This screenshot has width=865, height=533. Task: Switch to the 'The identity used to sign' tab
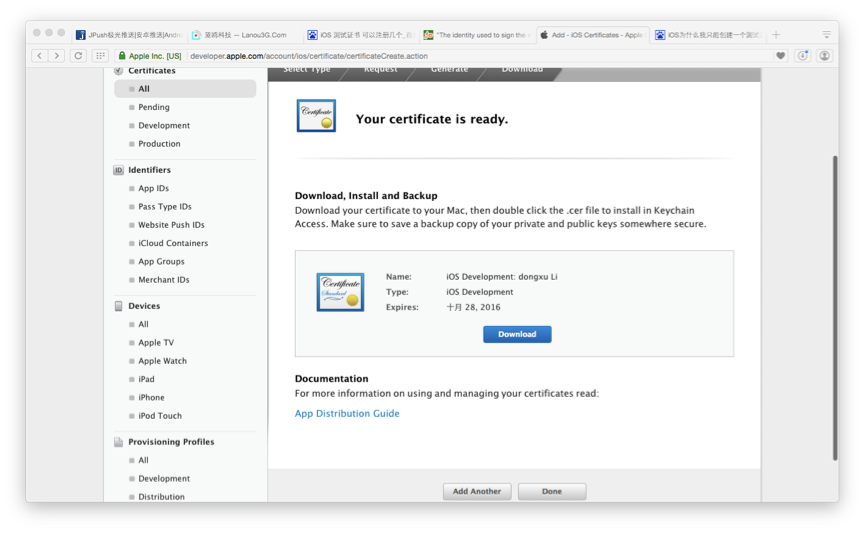pyautogui.click(x=477, y=35)
